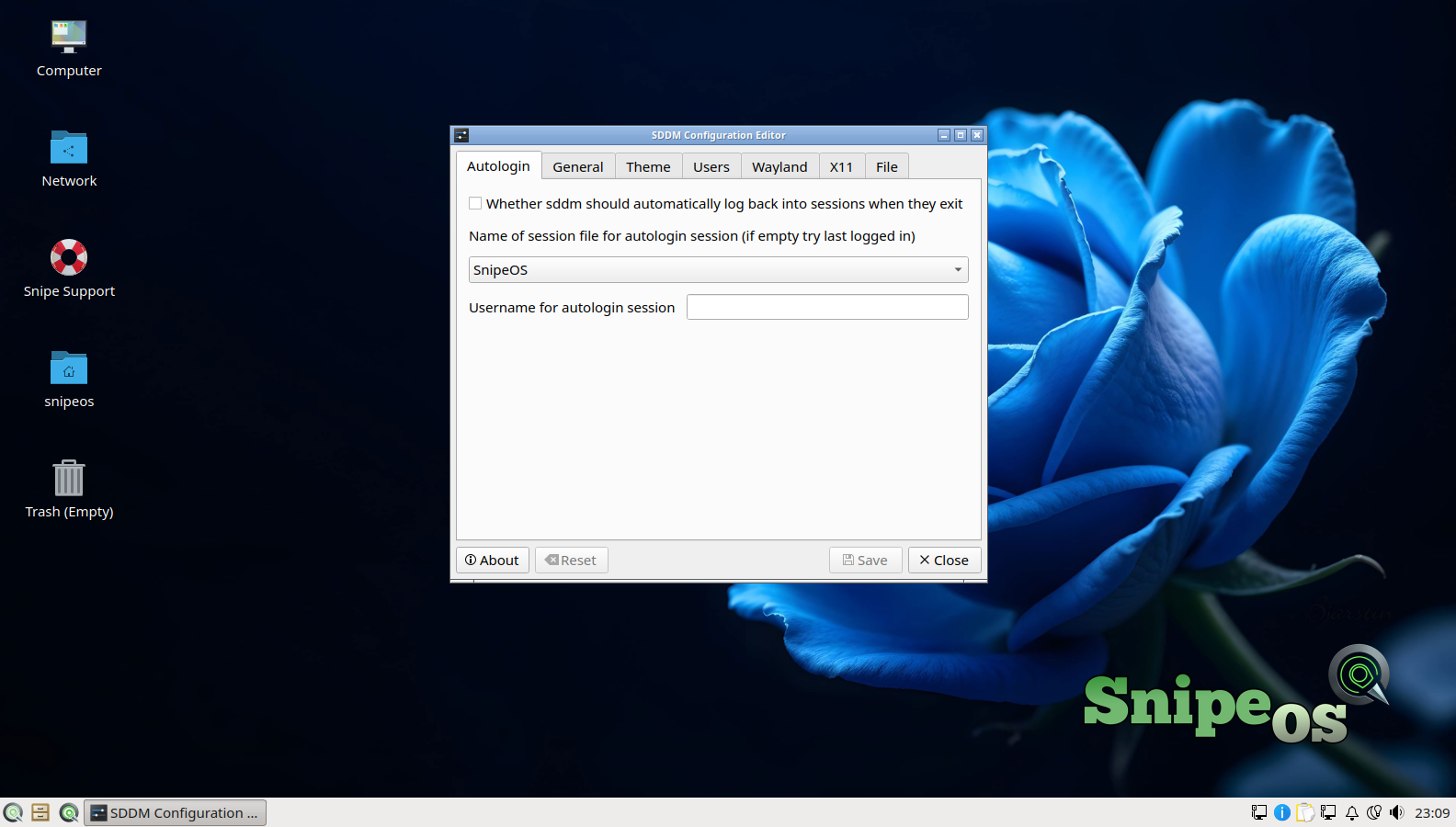The height and width of the screenshot is (827, 1456).
Task: Click the Close button at dialog bottom
Action: click(x=945, y=560)
